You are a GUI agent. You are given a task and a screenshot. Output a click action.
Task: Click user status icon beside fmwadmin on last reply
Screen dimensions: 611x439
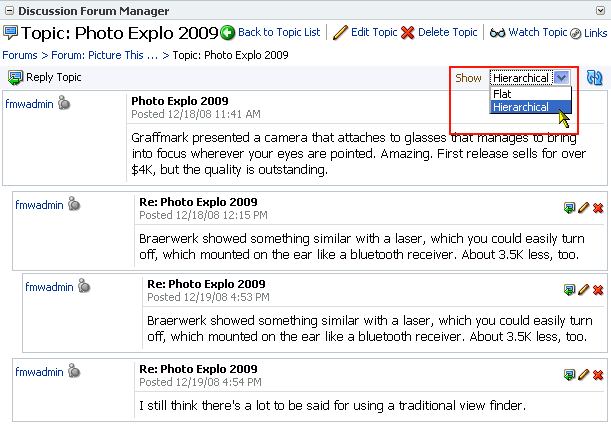coord(74,371)
